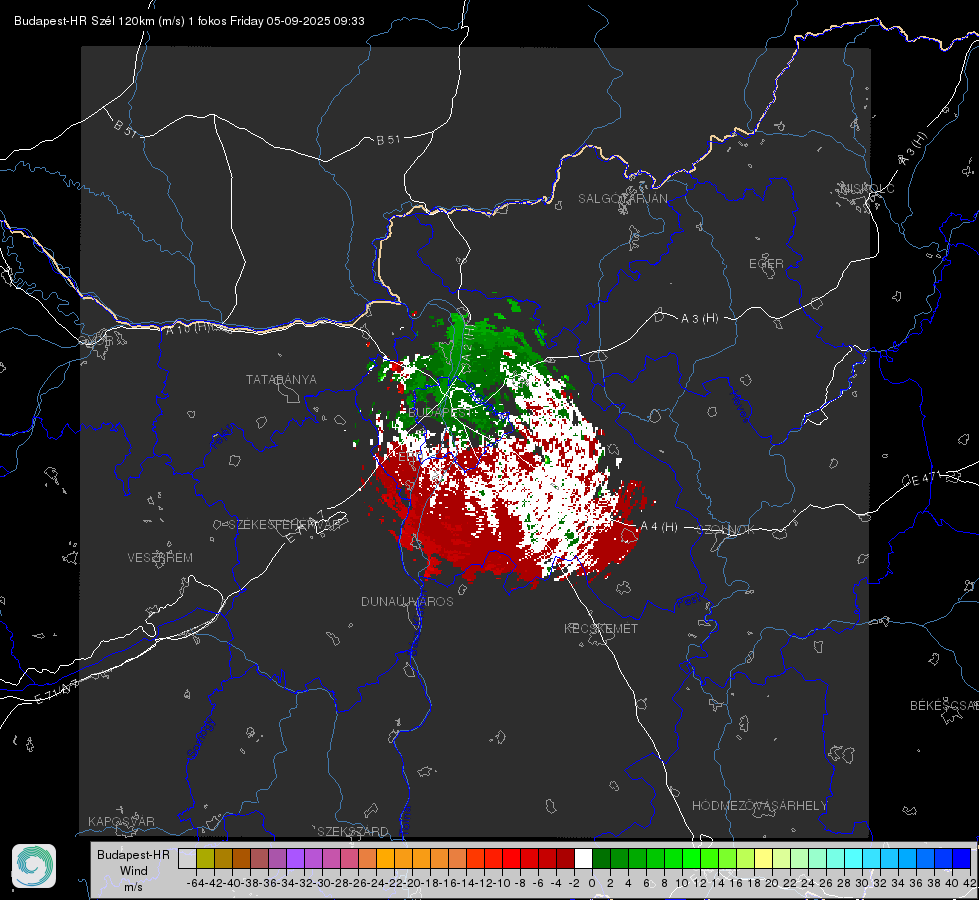Click the DUNAÚJVÁROS city label
This screenshot has height=900, width=979.
click(x=407, y=601)
